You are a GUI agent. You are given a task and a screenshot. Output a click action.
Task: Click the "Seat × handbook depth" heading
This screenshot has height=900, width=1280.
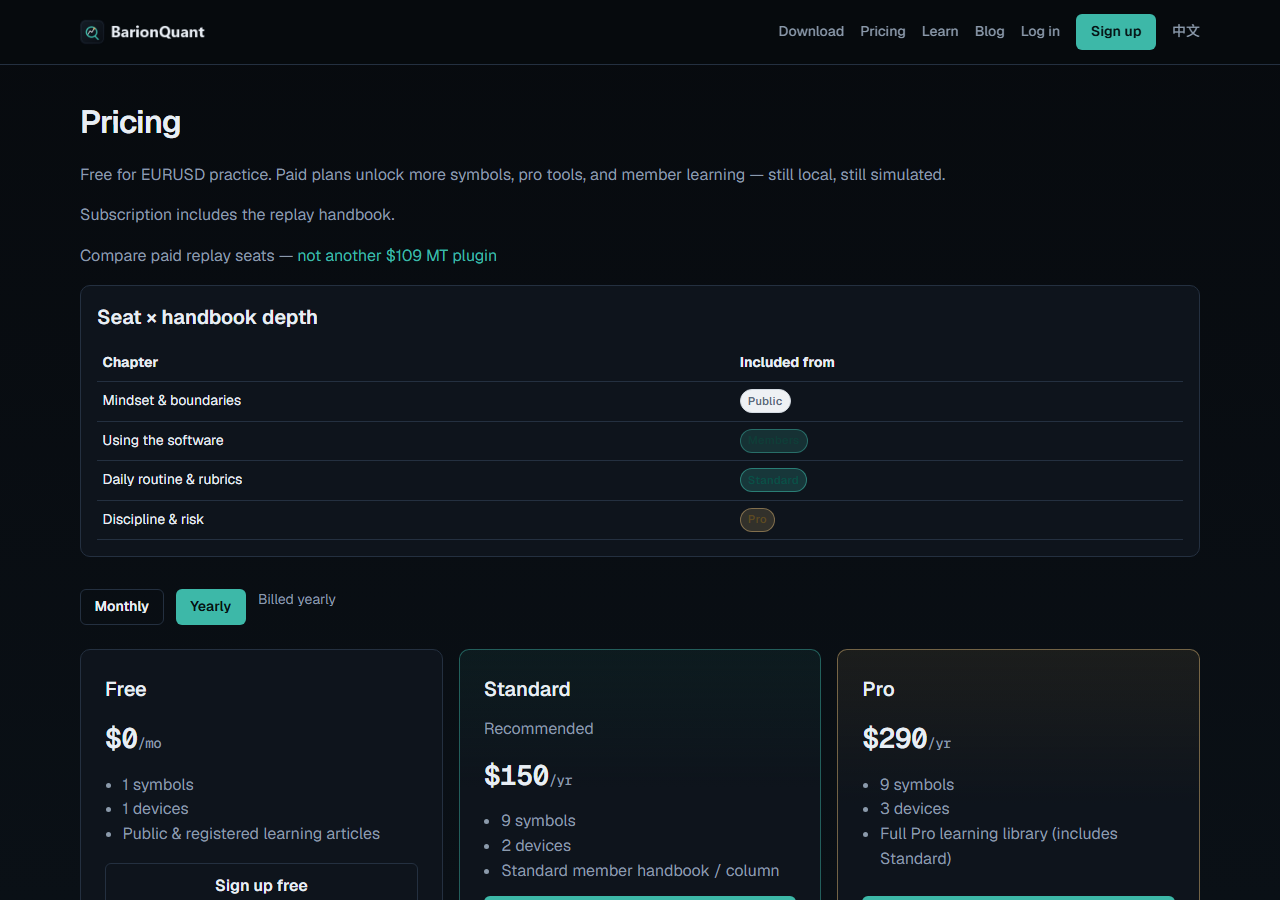[x=207, y=317]
